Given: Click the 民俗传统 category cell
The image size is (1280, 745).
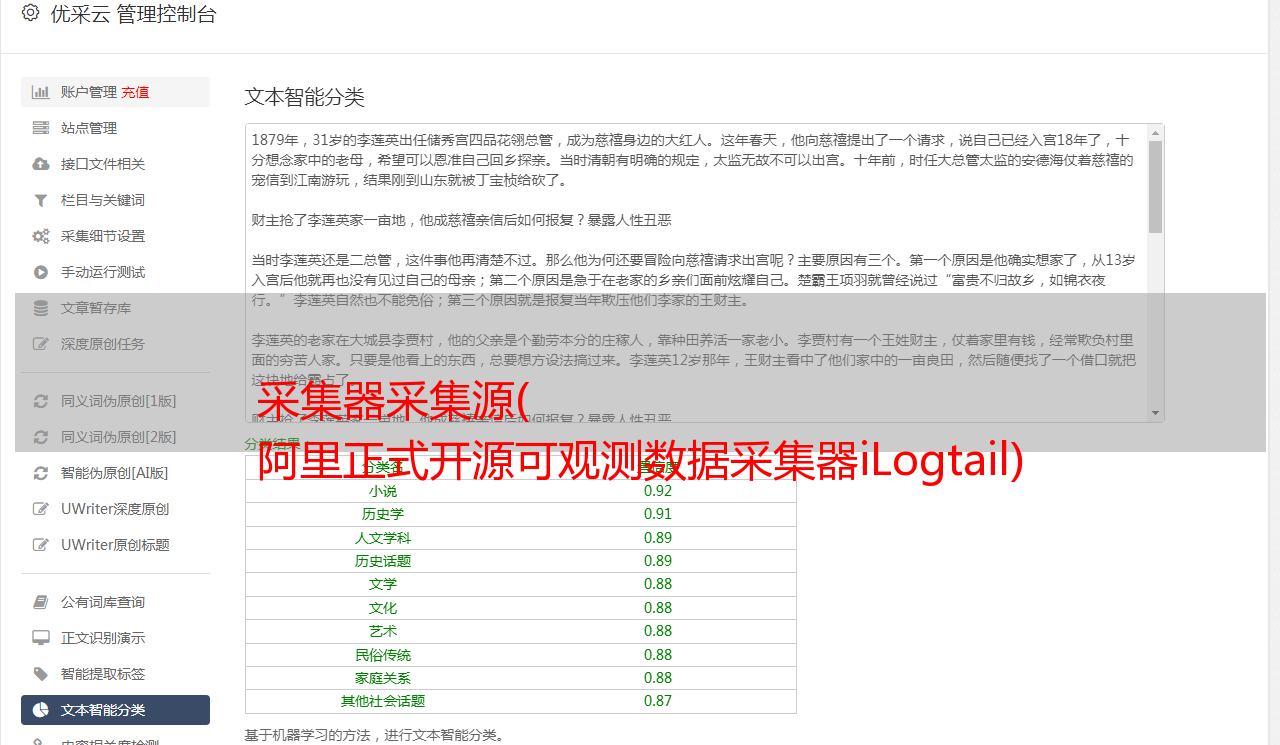Looking at the screenshot, I should point(383,655).
